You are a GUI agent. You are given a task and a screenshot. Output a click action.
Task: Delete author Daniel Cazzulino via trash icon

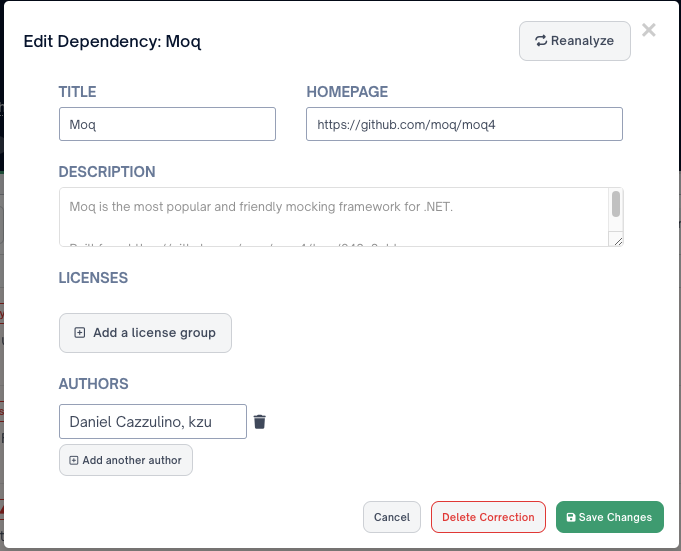[x=260, y=422]
